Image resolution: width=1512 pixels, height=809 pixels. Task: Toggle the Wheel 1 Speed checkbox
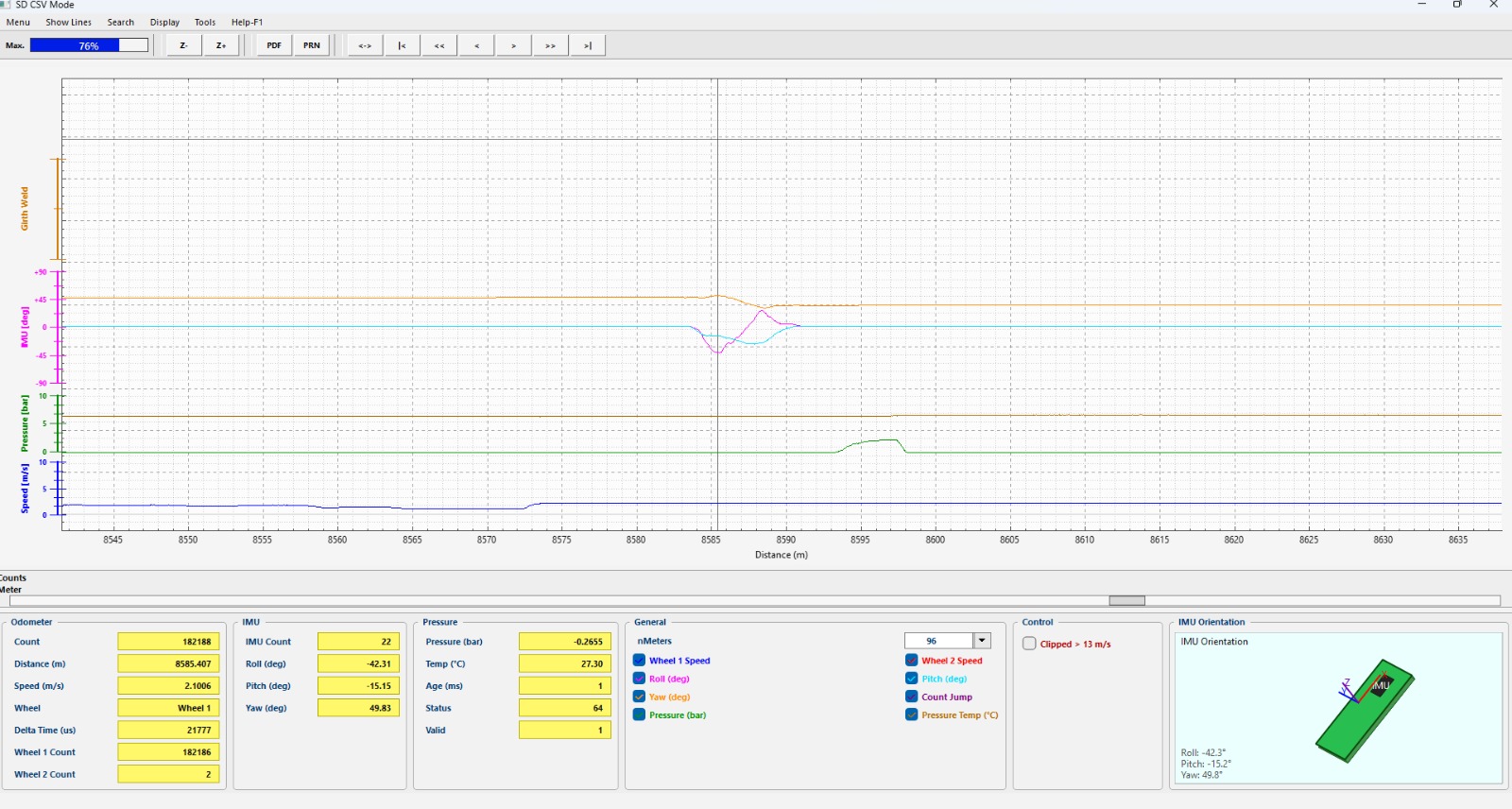(x=640, y=661)
